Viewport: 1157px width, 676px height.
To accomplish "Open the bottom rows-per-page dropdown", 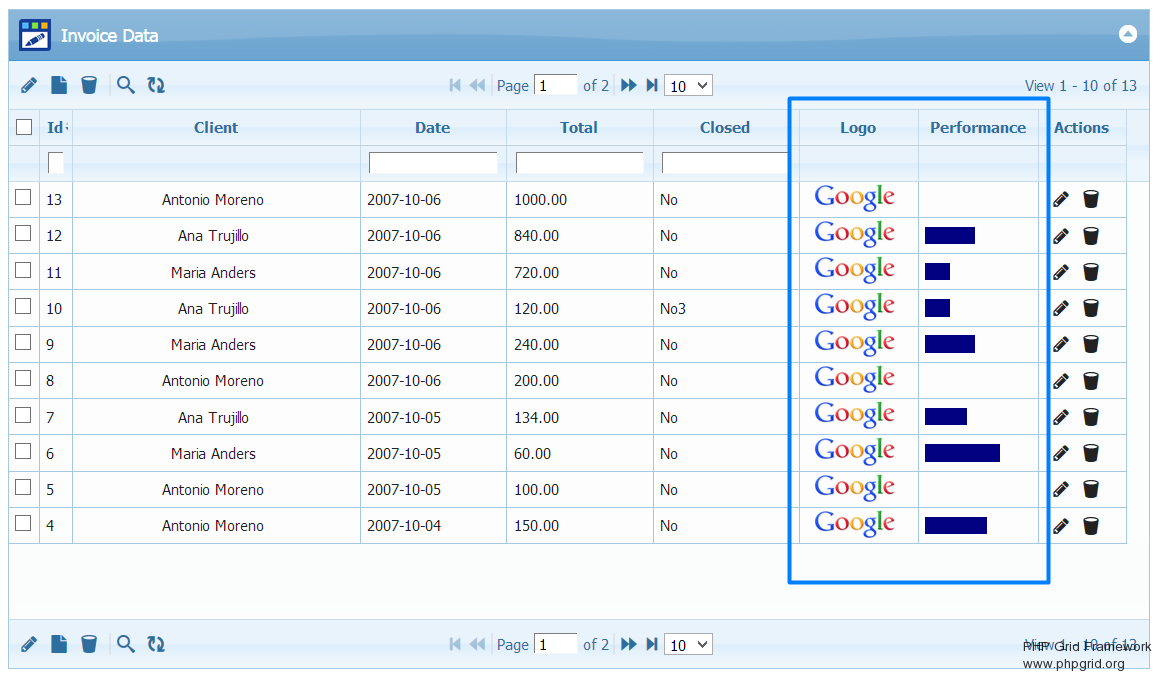I will click(688, 645).
